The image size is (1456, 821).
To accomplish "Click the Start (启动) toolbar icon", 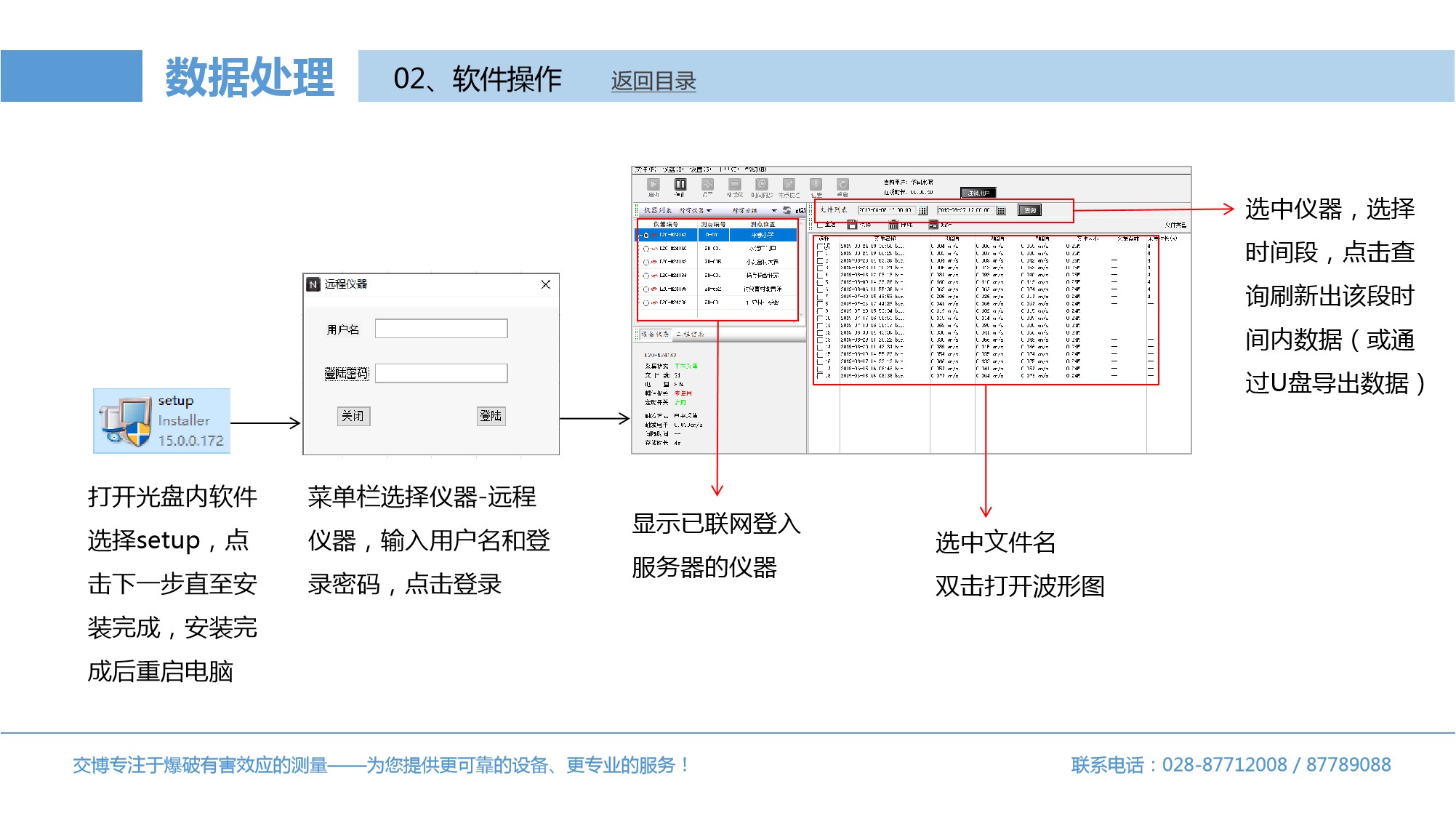I will point(653,185).
